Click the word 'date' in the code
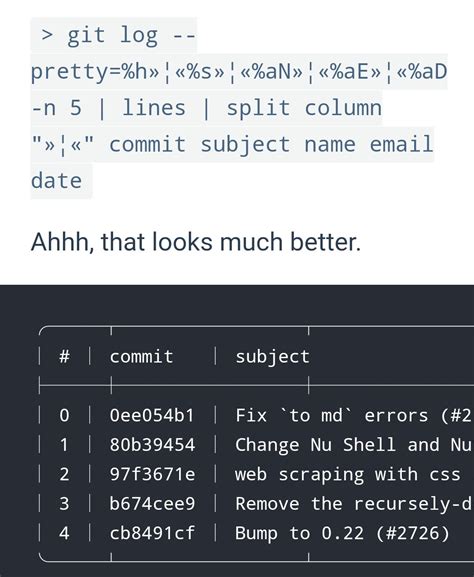The width and height of the screenshot is (474, 577). tap(57, 181)
